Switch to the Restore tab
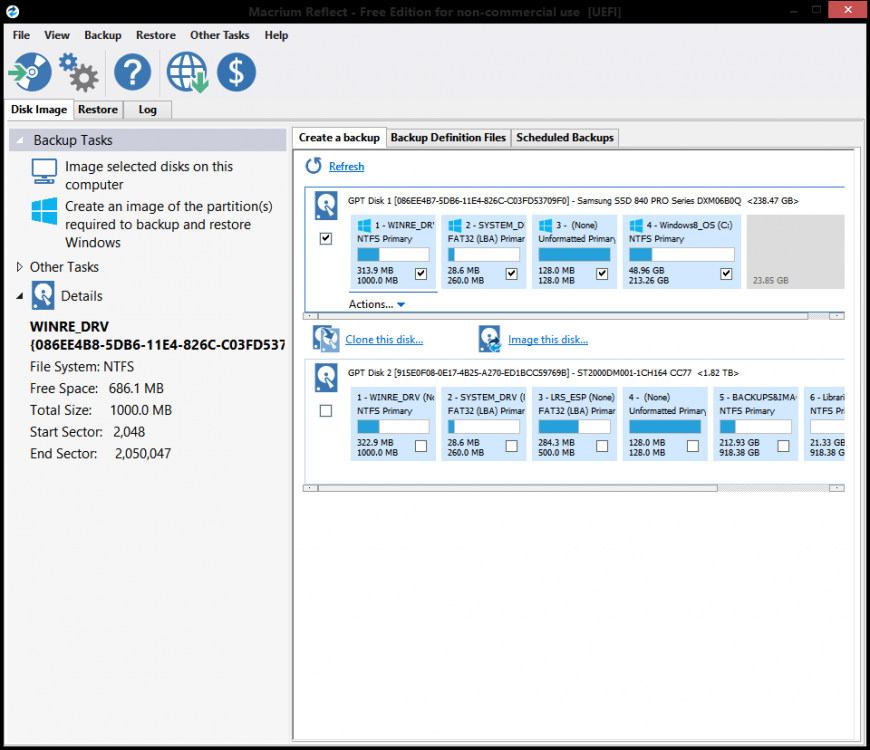Screen dimensions: 870x750 tap(98, 109)
